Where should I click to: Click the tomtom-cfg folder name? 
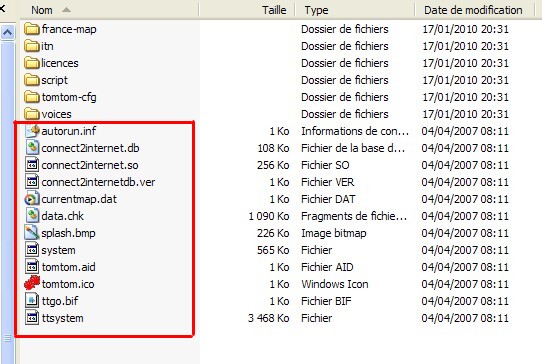click(69, 97)
